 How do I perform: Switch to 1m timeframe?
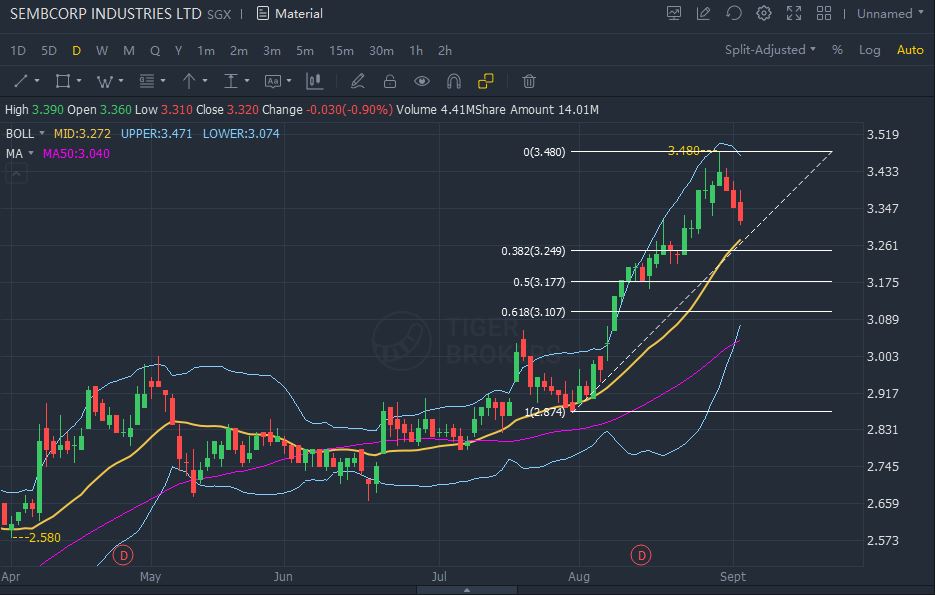pyautogui.click(x=206, y=51)
